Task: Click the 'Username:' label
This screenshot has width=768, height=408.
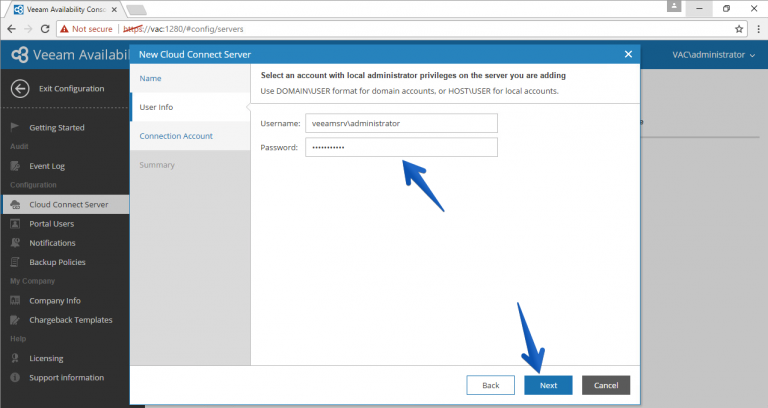Action: (280, 123)
